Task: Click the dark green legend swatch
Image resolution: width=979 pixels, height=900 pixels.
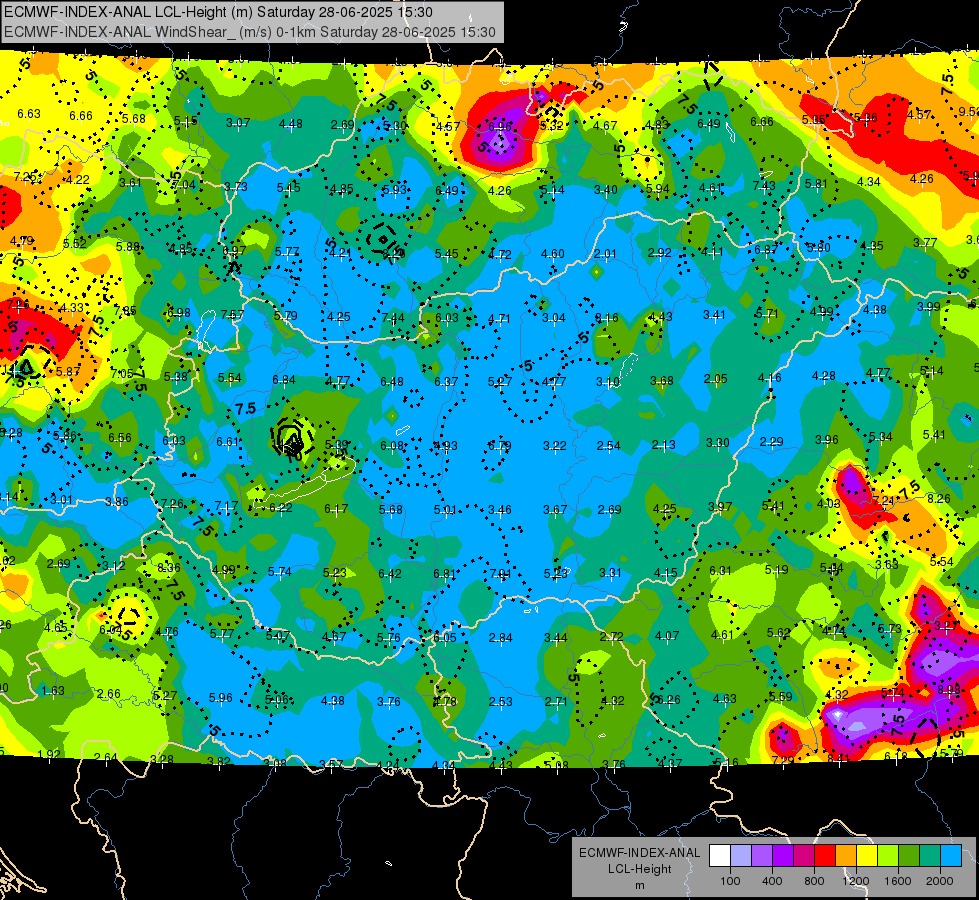Action: [x=908, y=856]
